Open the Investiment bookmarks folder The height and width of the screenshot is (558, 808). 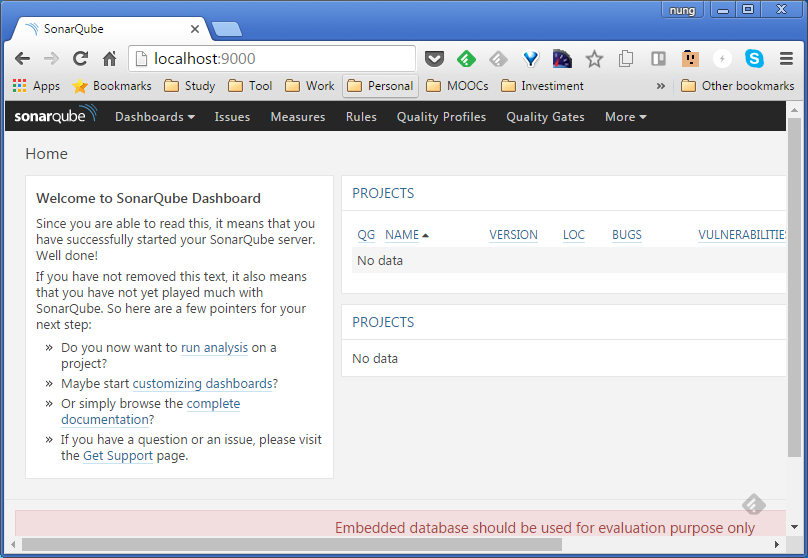pyautogui.click(x=542, y=86)
